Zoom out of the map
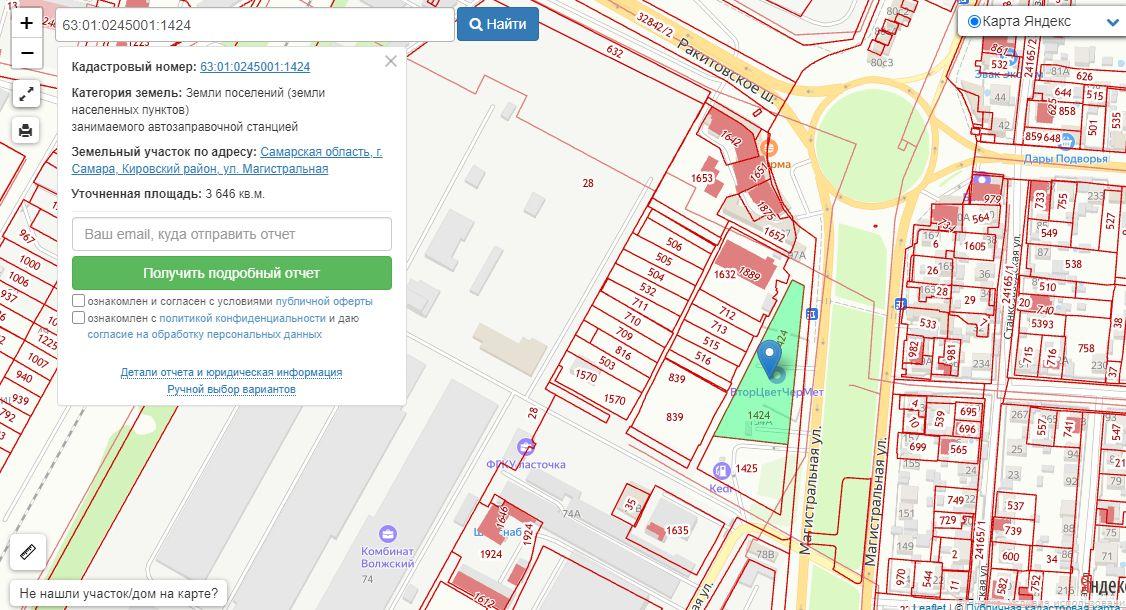The image size is (1126, 610). 26,53
